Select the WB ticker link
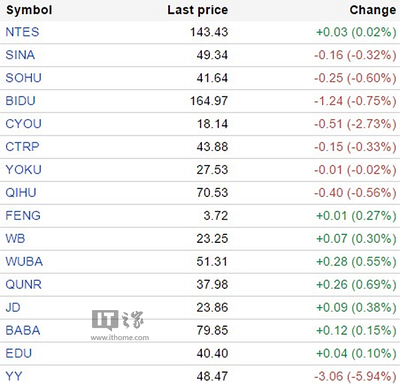 pyautogui.click(x=15, y=239)
